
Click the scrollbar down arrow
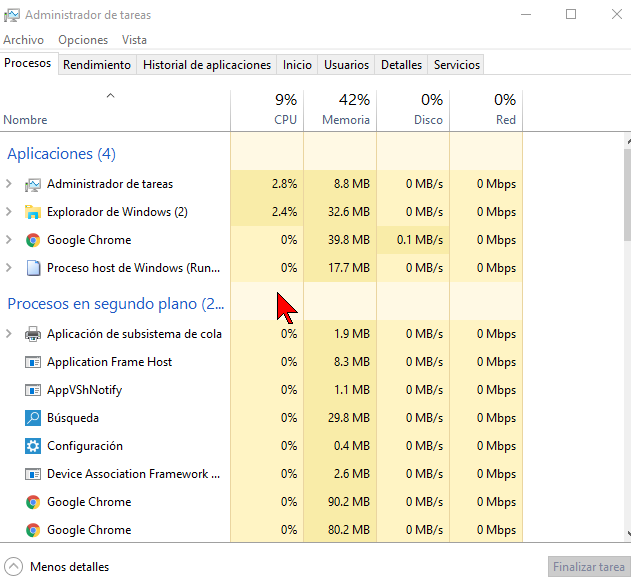point(628,534)
